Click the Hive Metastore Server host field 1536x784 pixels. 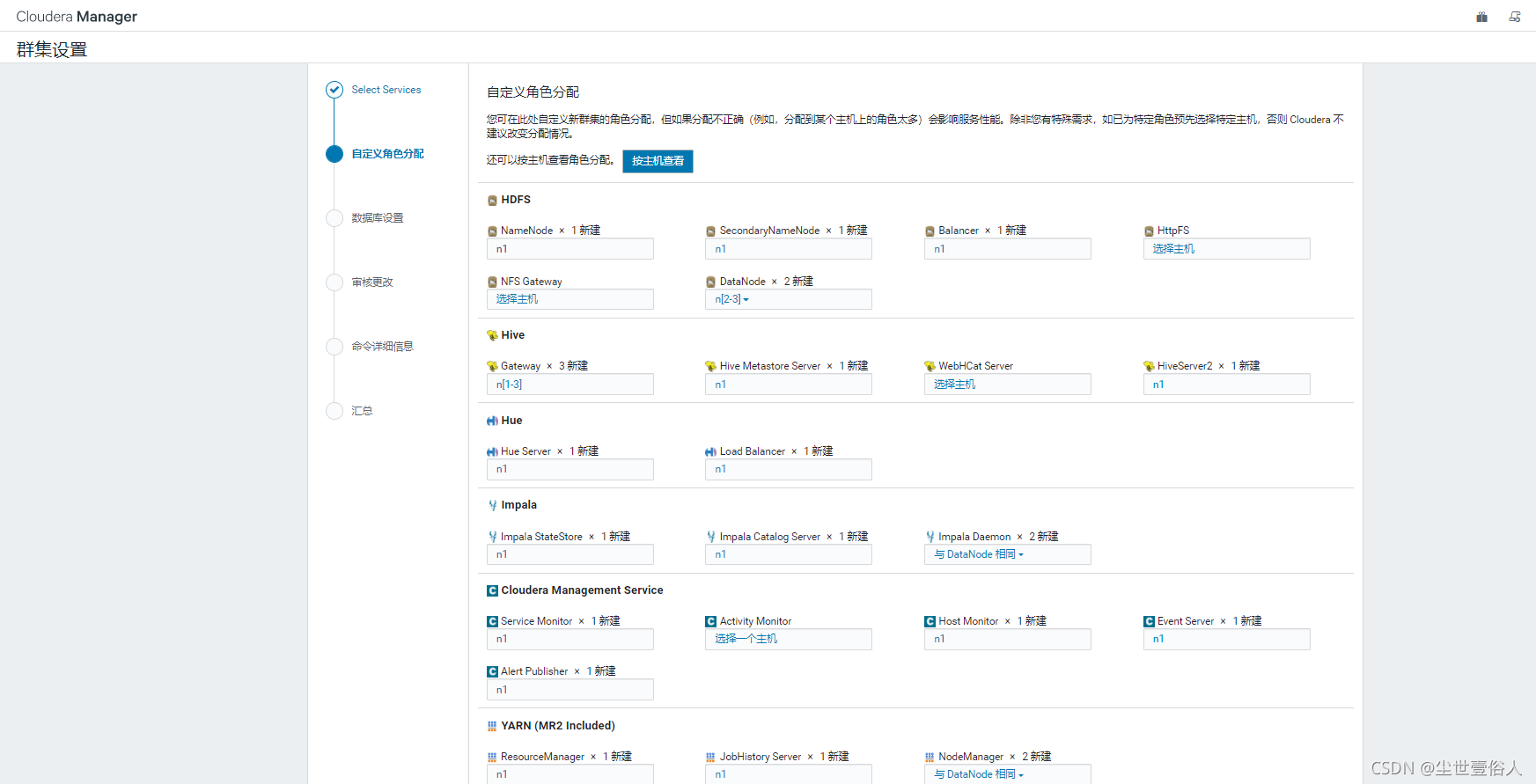pyautogui.click(x=789, y=385)
